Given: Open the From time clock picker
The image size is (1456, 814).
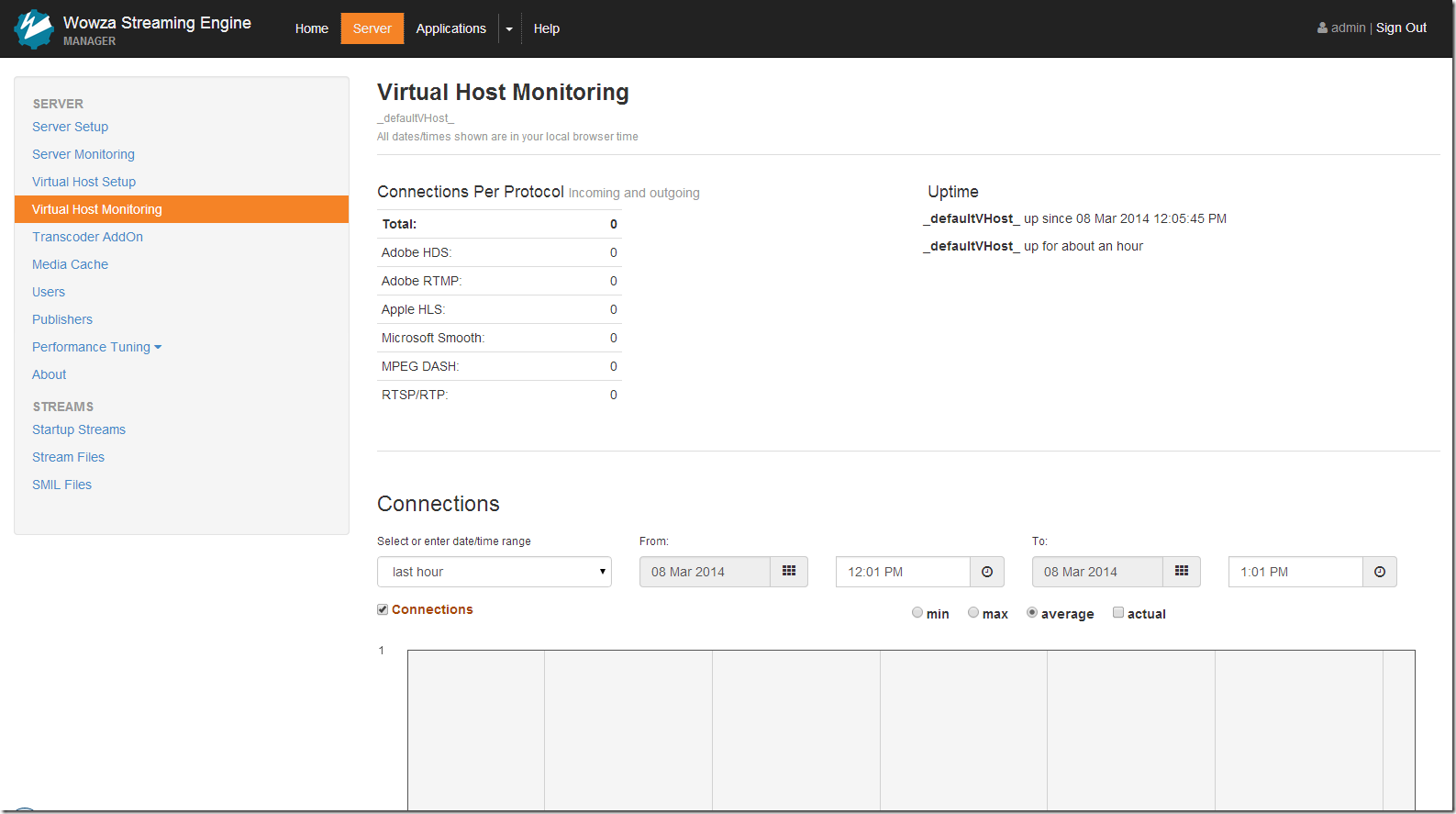Looking at the screenshot, I should pos(987,572).
